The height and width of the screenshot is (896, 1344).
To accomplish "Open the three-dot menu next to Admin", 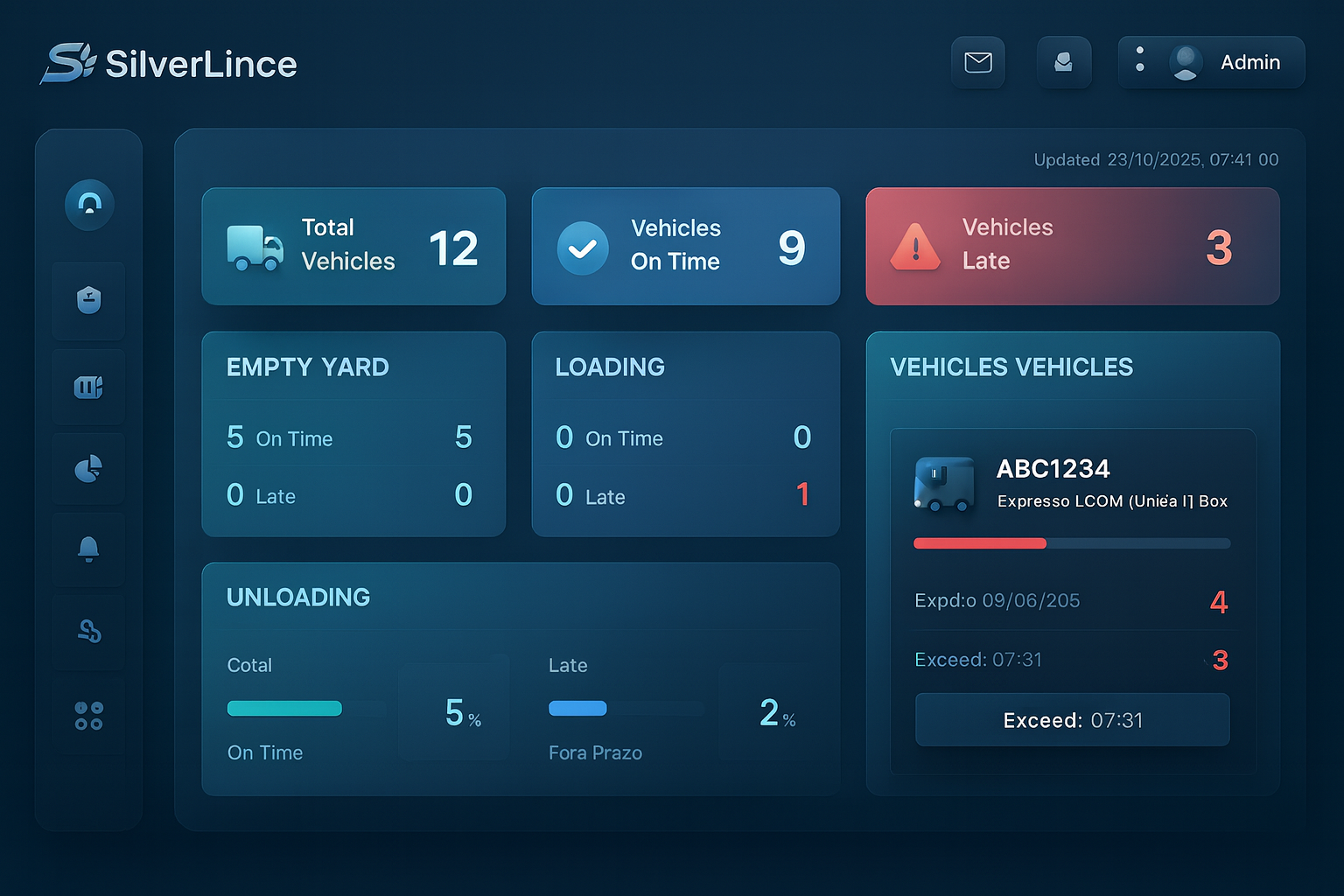I will tap(1139, 59).
